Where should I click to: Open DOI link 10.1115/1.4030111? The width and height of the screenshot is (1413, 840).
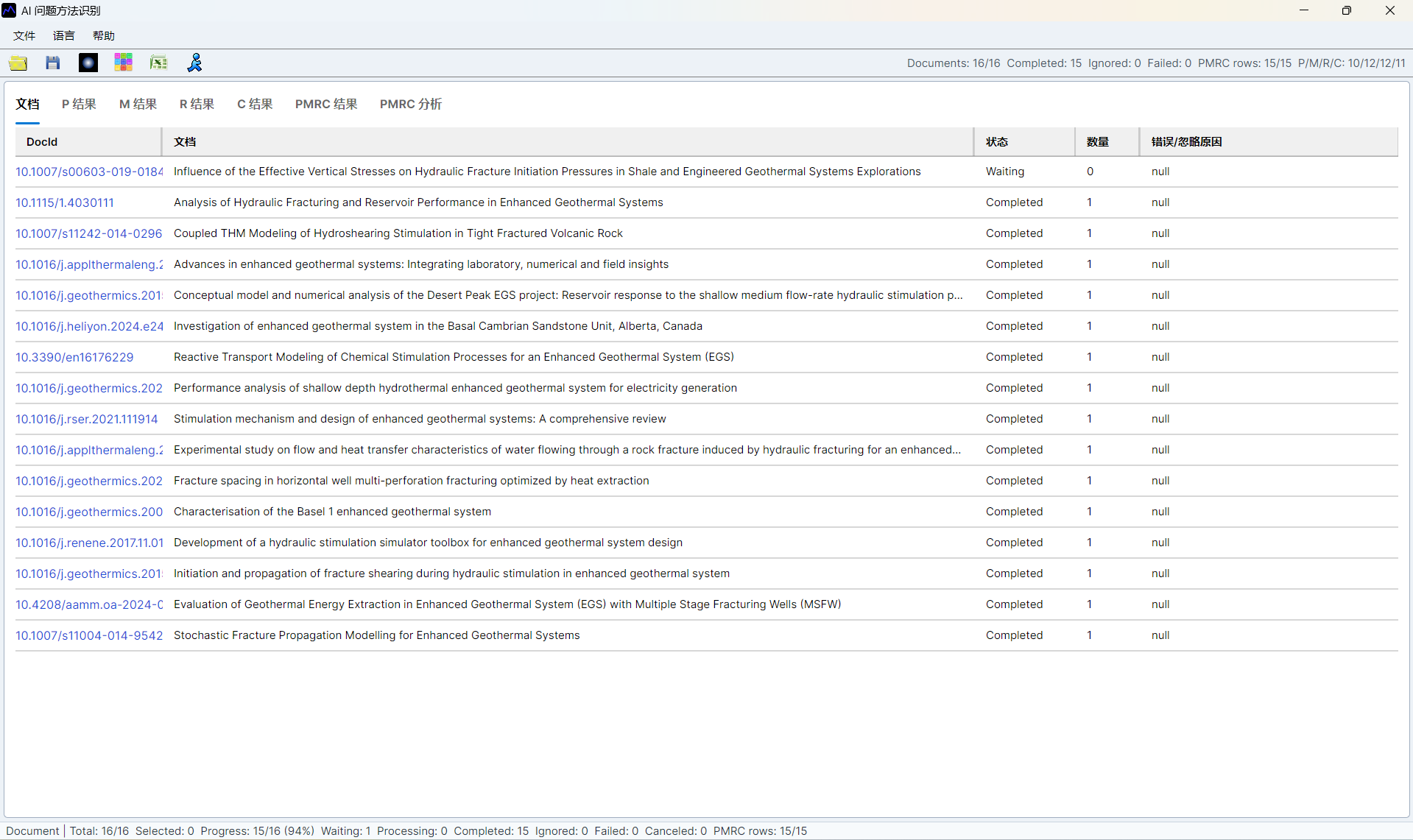coord(65,202)
